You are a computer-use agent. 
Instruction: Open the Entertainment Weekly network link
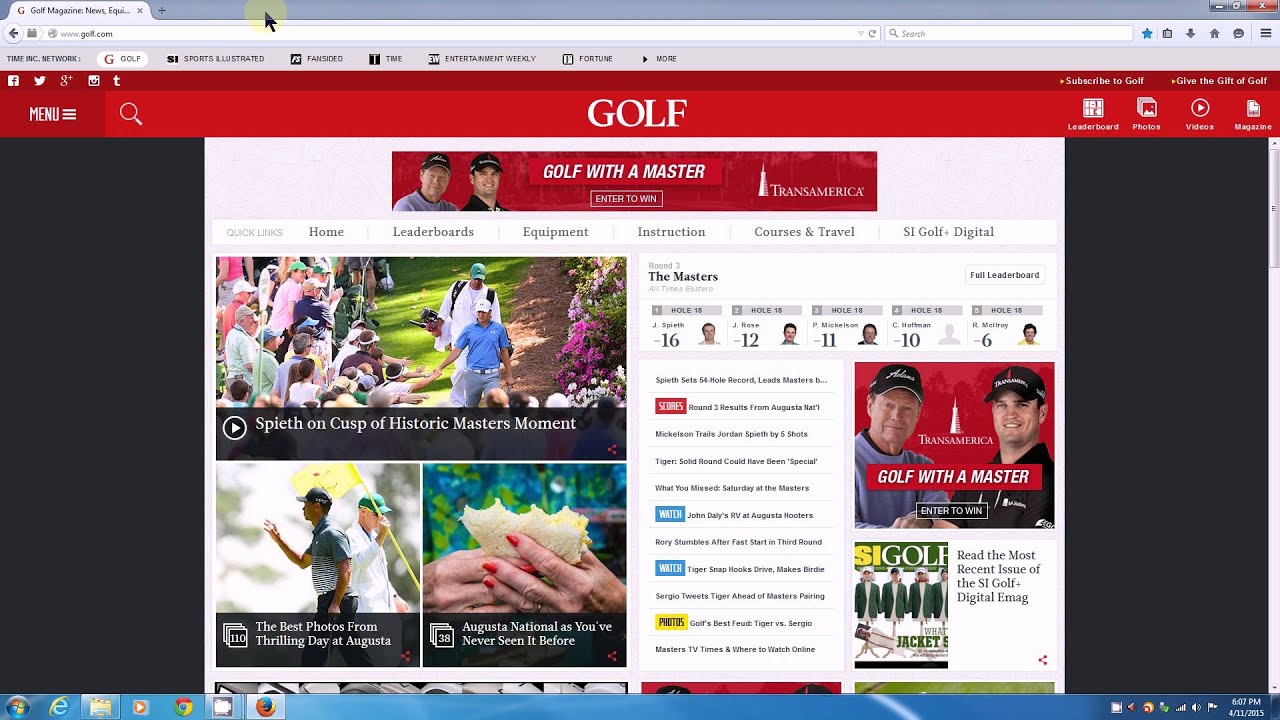(x=482, y=59)
